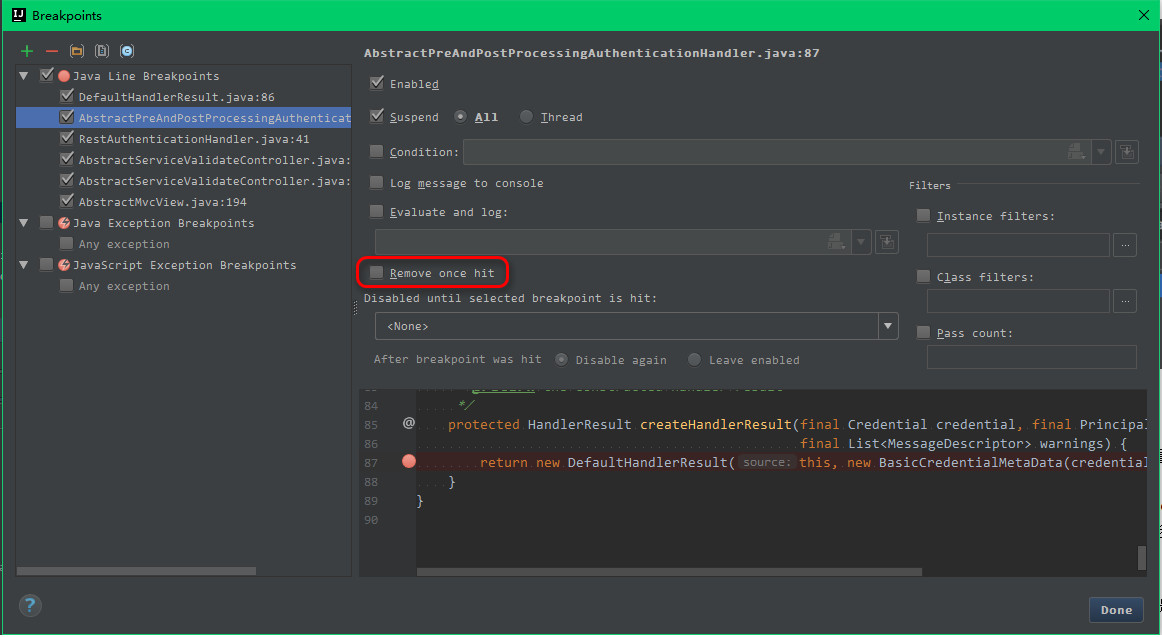Toggle the Remove once hit checkbox
The height and width of the screenshot is (637, 1162).
tap(376, 273)
